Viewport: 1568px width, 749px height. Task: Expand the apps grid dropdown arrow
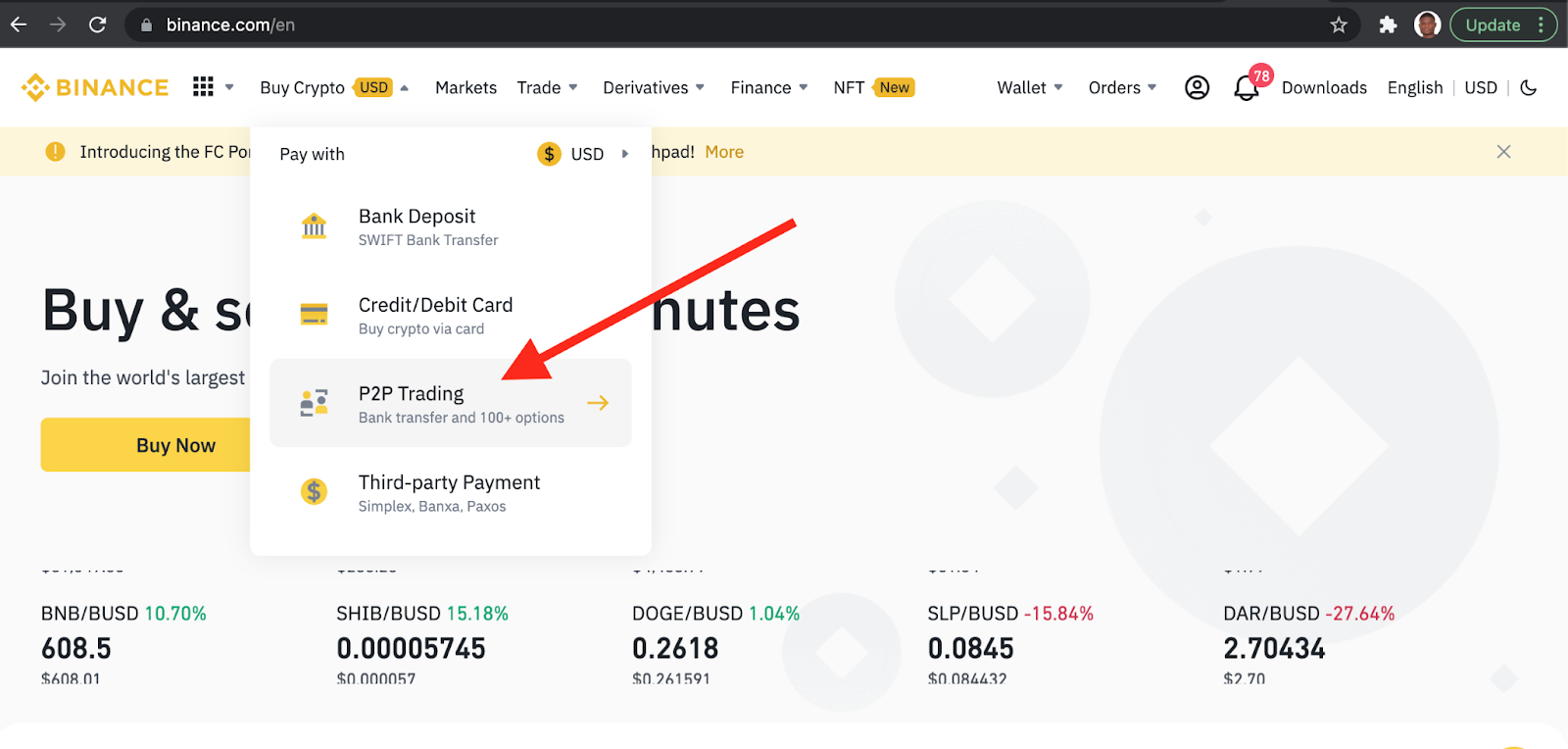click(229, 87)
